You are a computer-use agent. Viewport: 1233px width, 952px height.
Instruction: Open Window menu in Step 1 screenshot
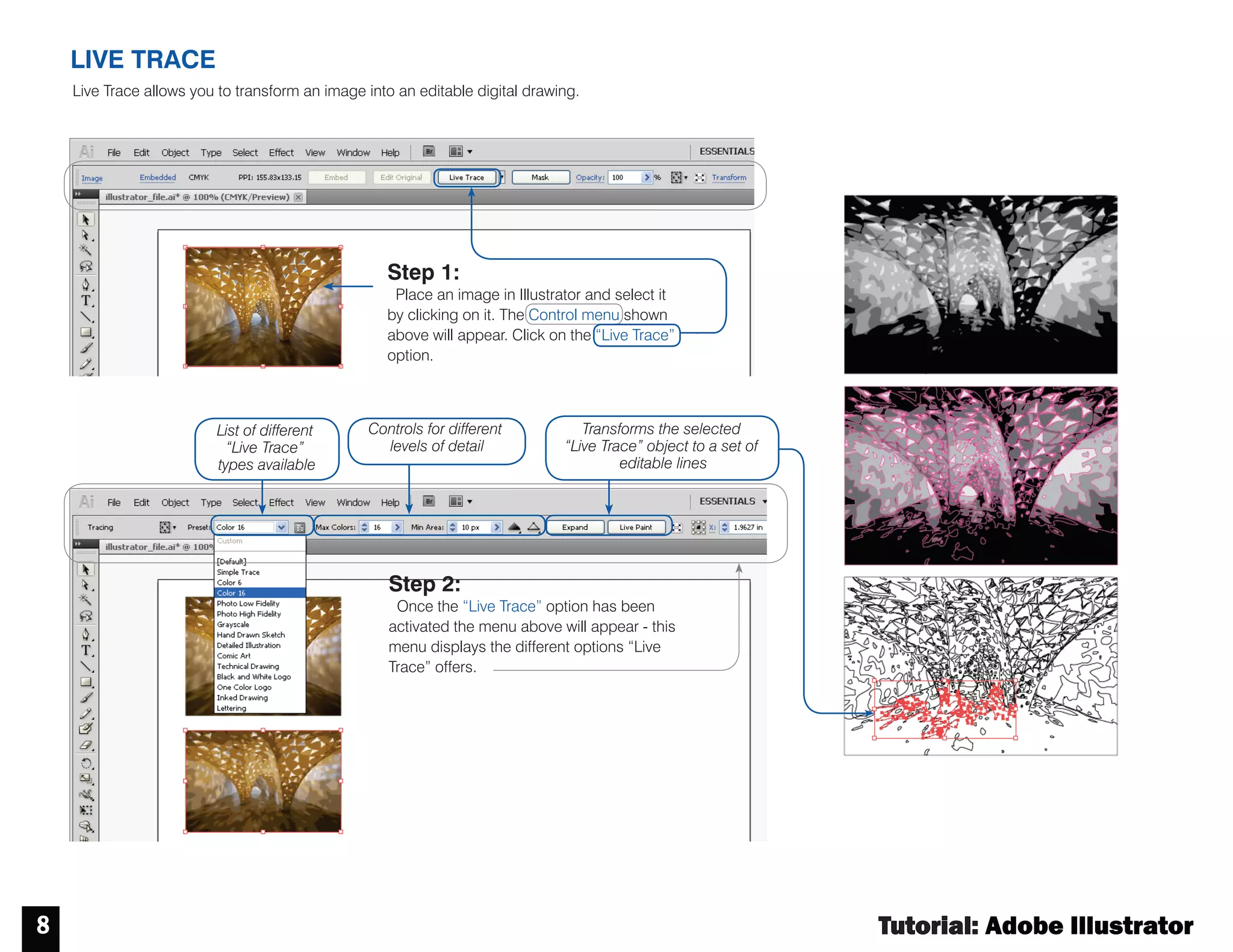(x=353, y=153)
